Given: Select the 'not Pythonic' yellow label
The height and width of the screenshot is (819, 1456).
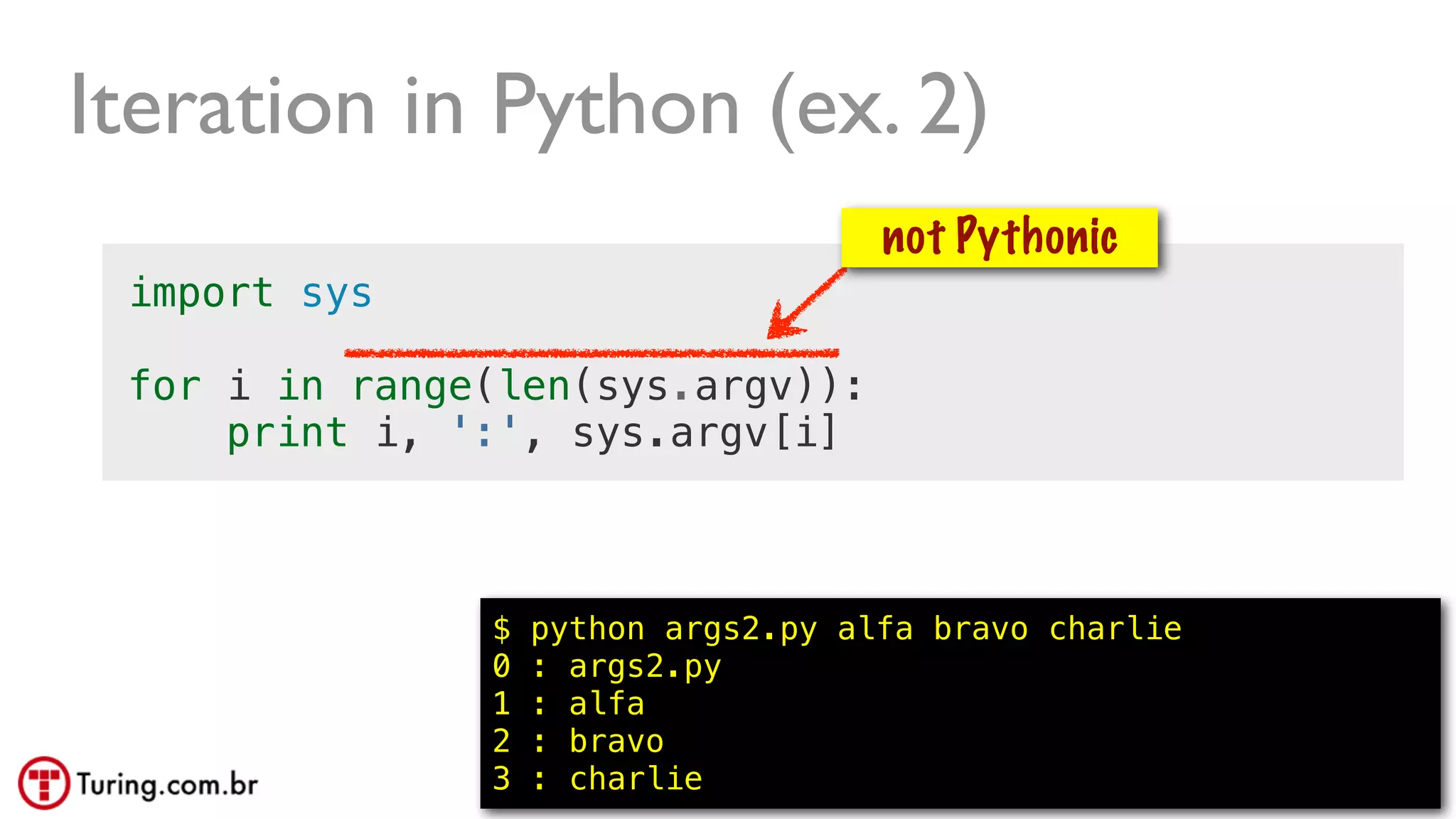Looking at the screenshot, I should click(x=1000, y=237).
